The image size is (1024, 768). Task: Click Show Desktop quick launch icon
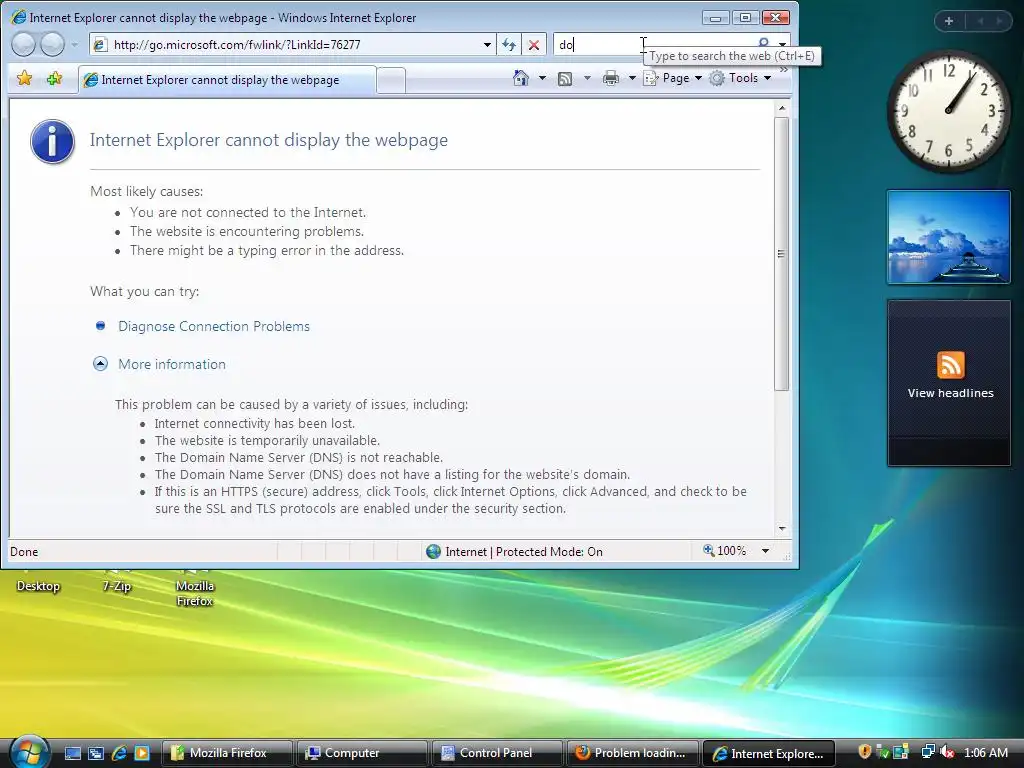pos(72,753)
